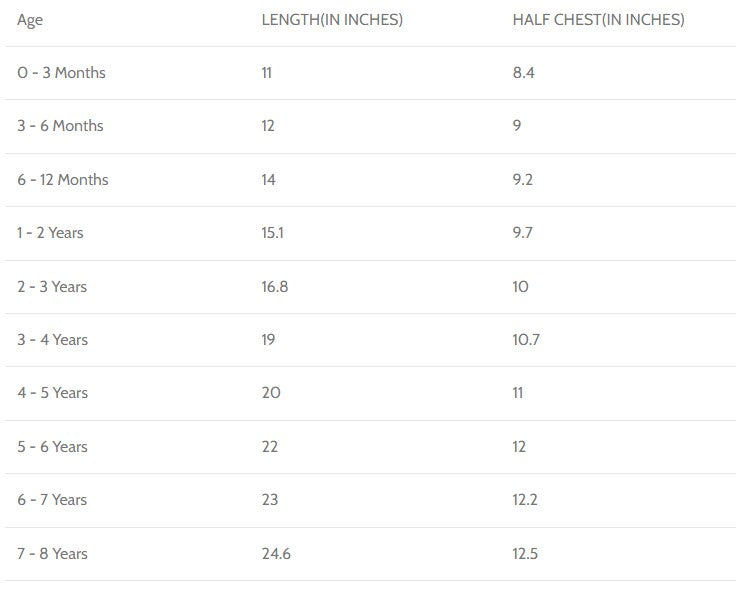This screenshot has height=589, width=736.
Task: Click the 10.7 half chest value
Action: click(x=526, y=340)
